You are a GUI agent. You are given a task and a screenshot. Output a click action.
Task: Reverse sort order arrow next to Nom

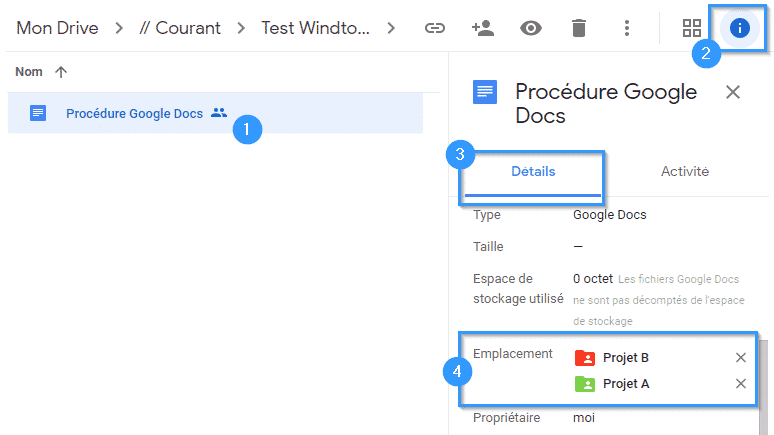[x=61, y=72]
